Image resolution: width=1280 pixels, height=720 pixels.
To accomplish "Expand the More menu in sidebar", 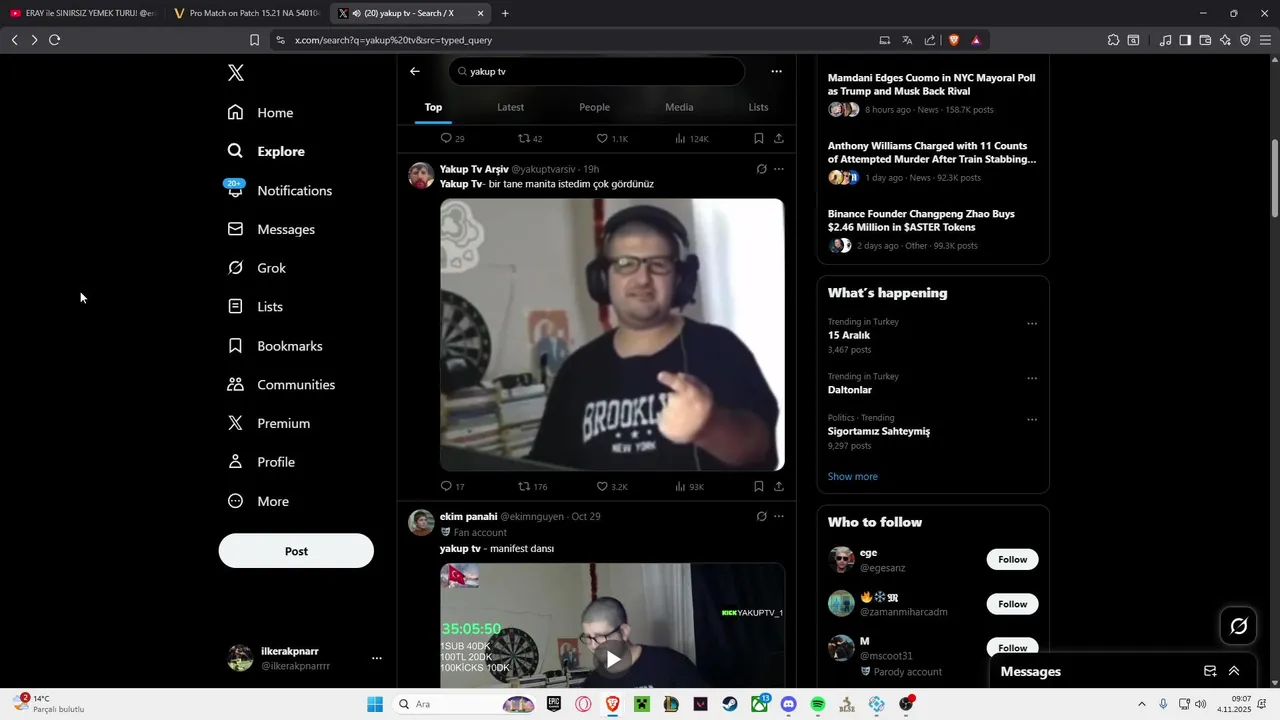I will (x=258, y=501).
